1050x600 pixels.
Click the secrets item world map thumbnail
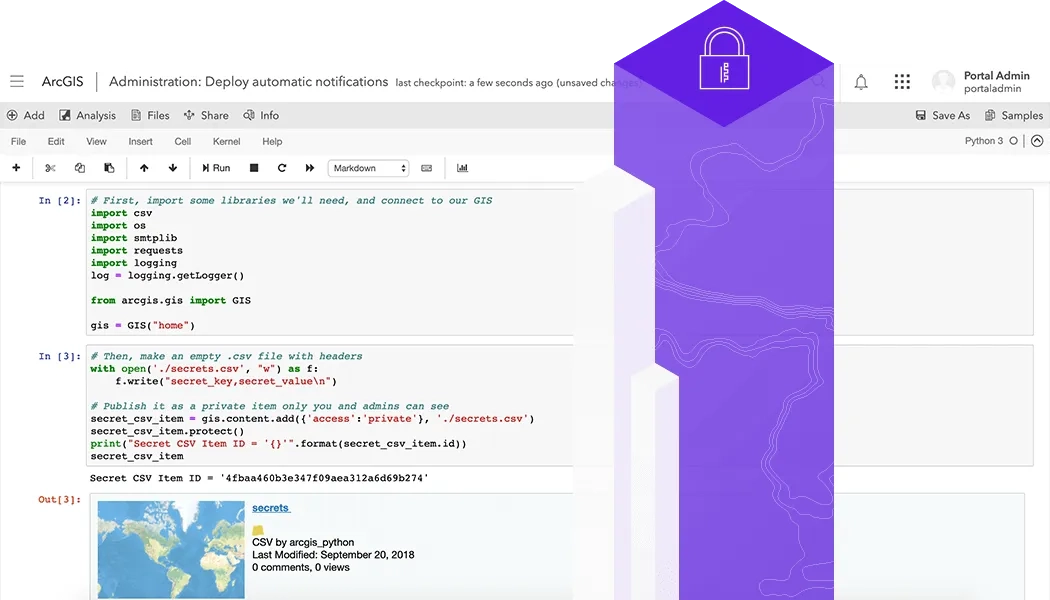pyautogui.click(x=171, y=550)
